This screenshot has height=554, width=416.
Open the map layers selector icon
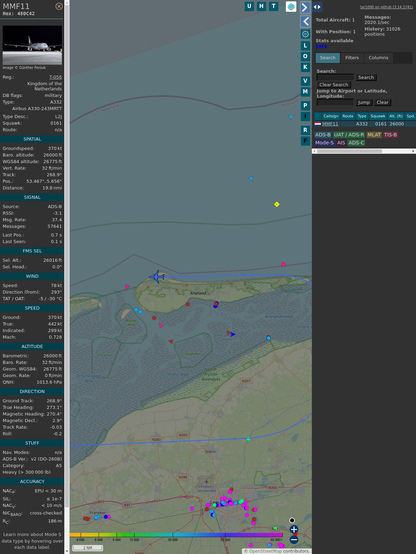tap(291, 6)
